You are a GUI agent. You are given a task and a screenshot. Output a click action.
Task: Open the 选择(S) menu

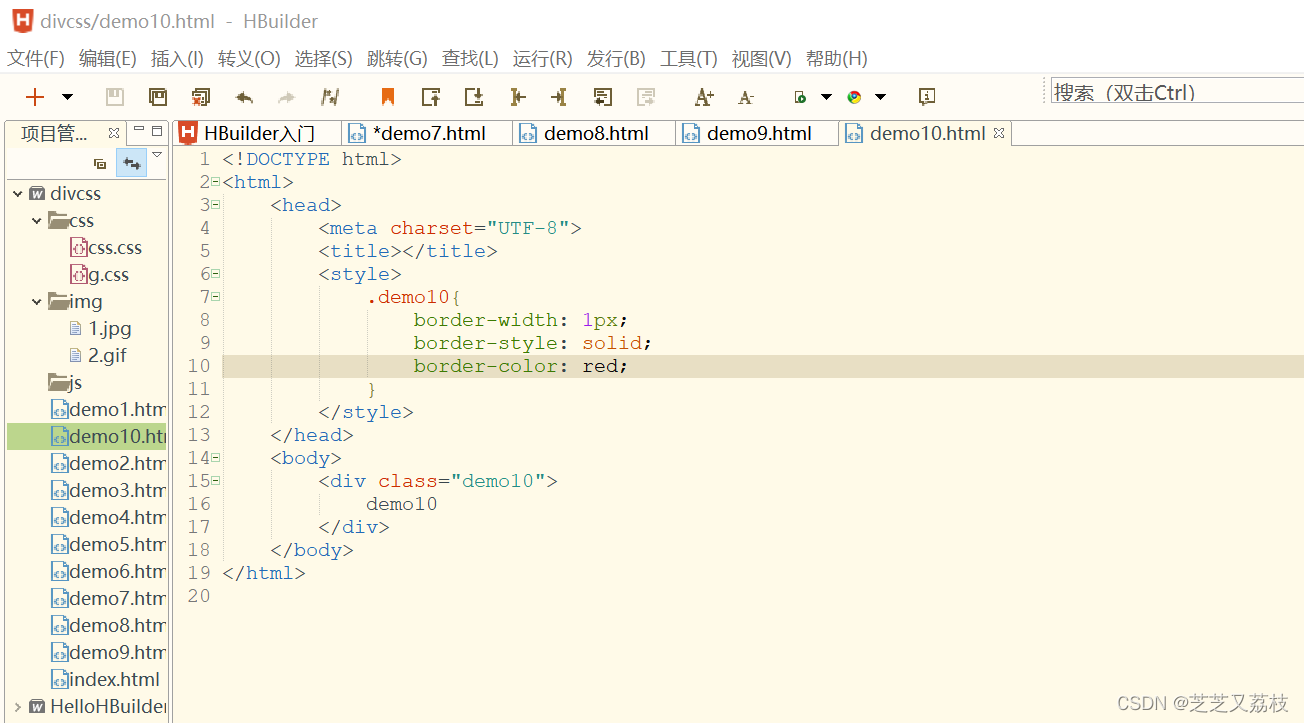[x=324, y=59]
